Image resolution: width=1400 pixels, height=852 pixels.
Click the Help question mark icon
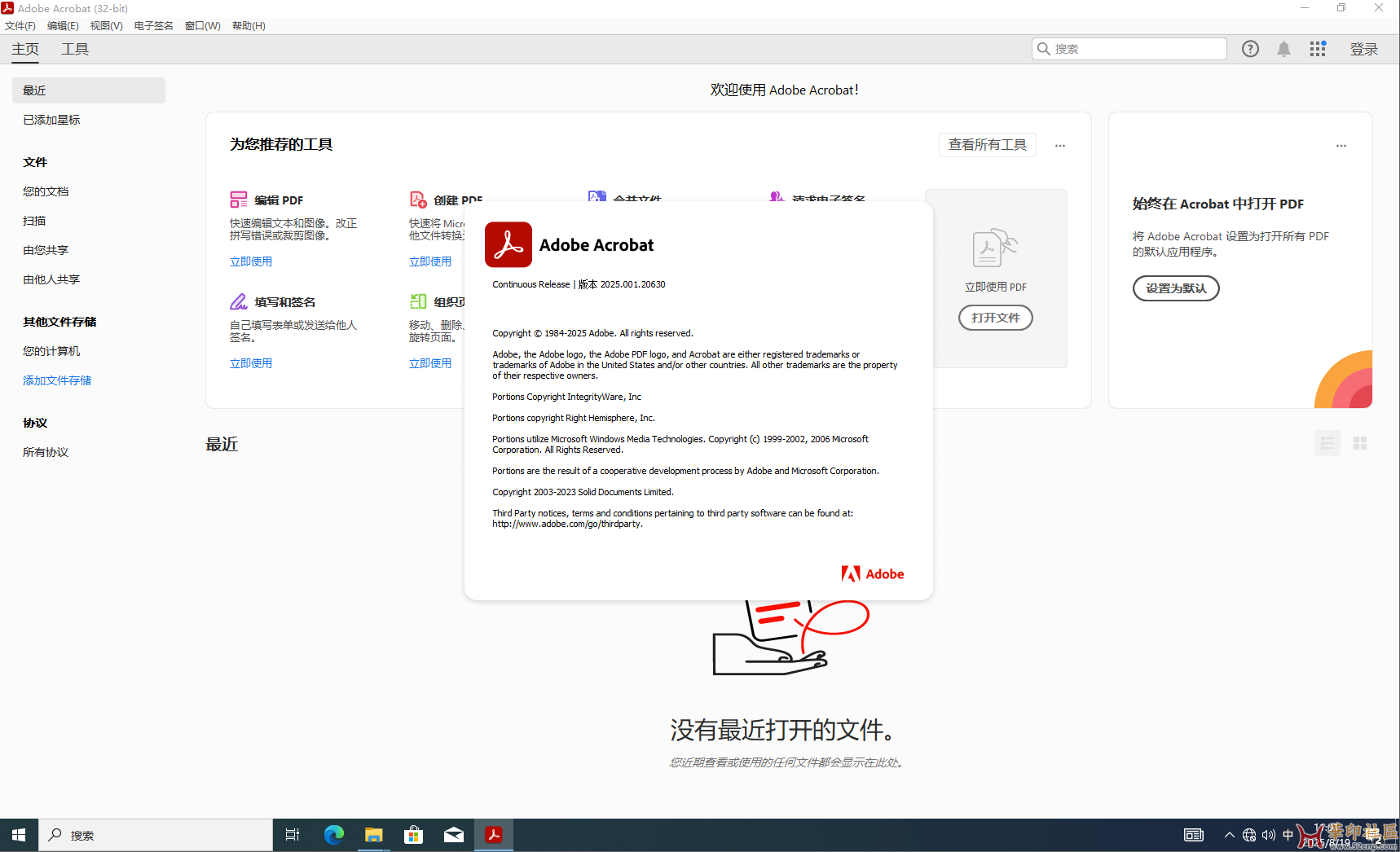tap(1250, 49)
